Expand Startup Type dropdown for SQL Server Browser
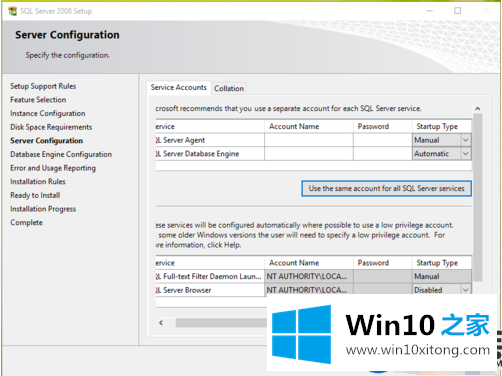Viewport: 502px width, 376px height. click(x=466, y=290)
